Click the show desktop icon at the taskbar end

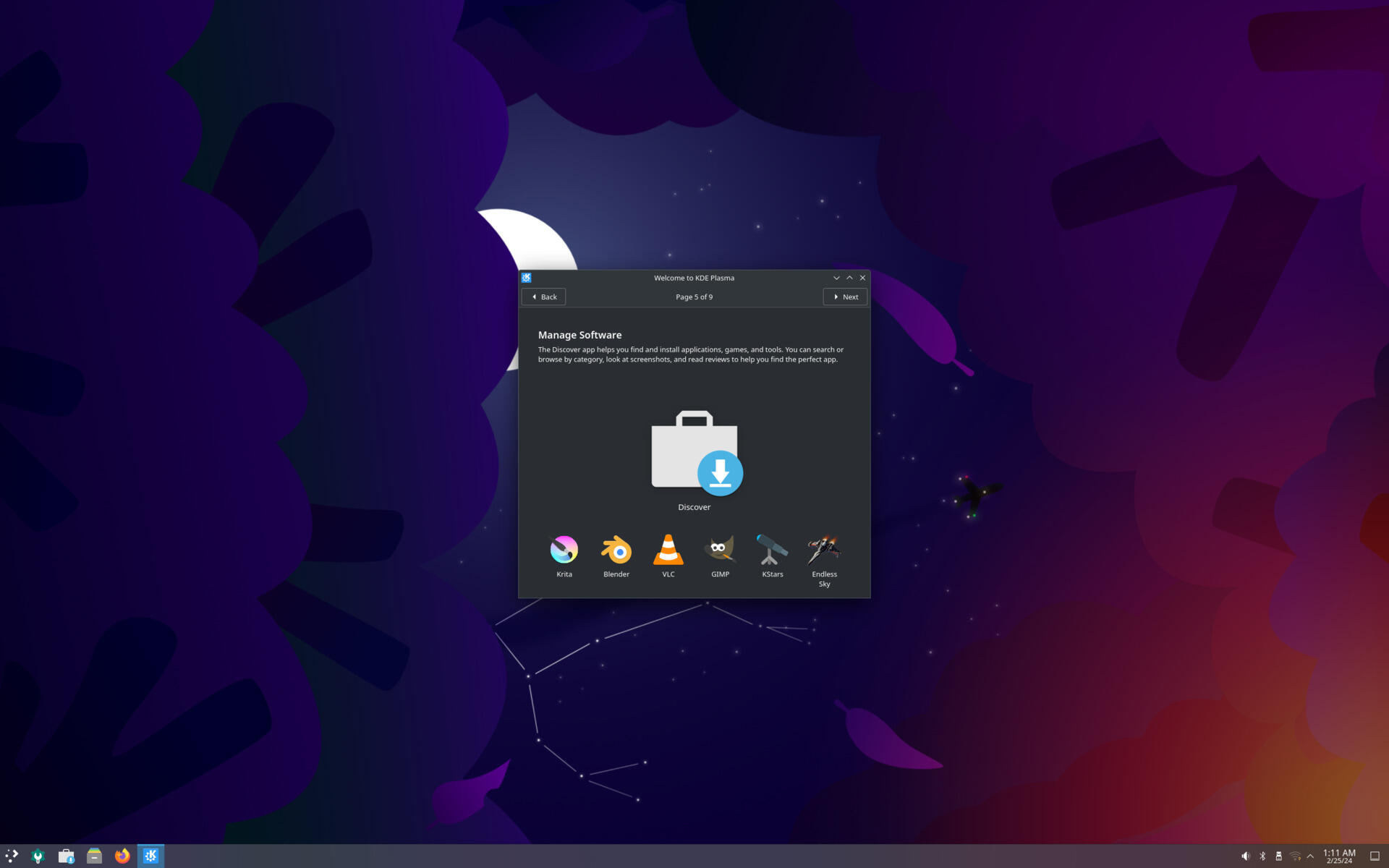[x=1375, y=856]
